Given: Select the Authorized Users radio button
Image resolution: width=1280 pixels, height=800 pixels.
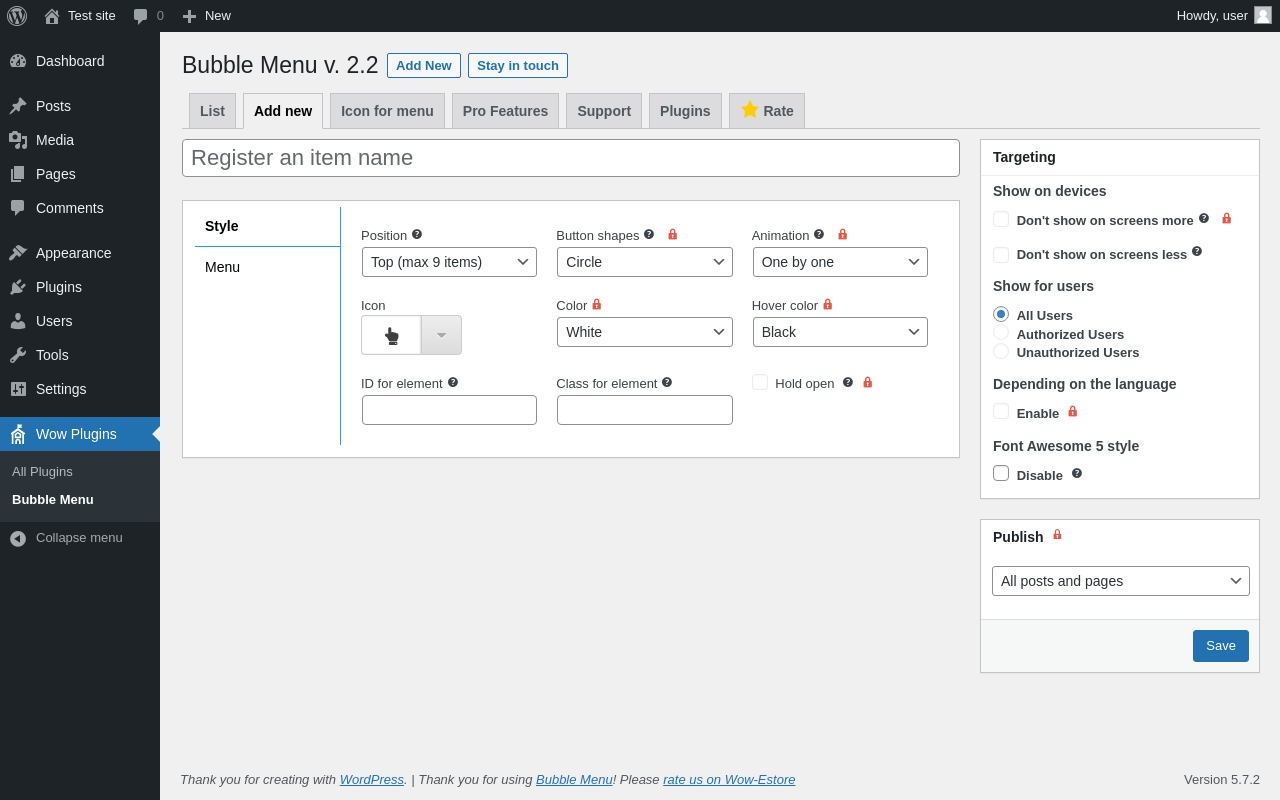Looking at the screenshot, I should click(x=1001, y=333).
